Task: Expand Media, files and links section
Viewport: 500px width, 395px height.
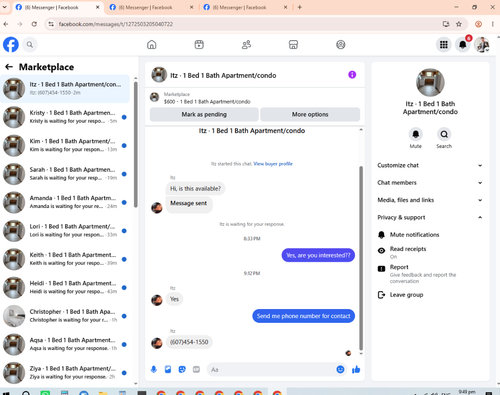Action: [430, 200]
